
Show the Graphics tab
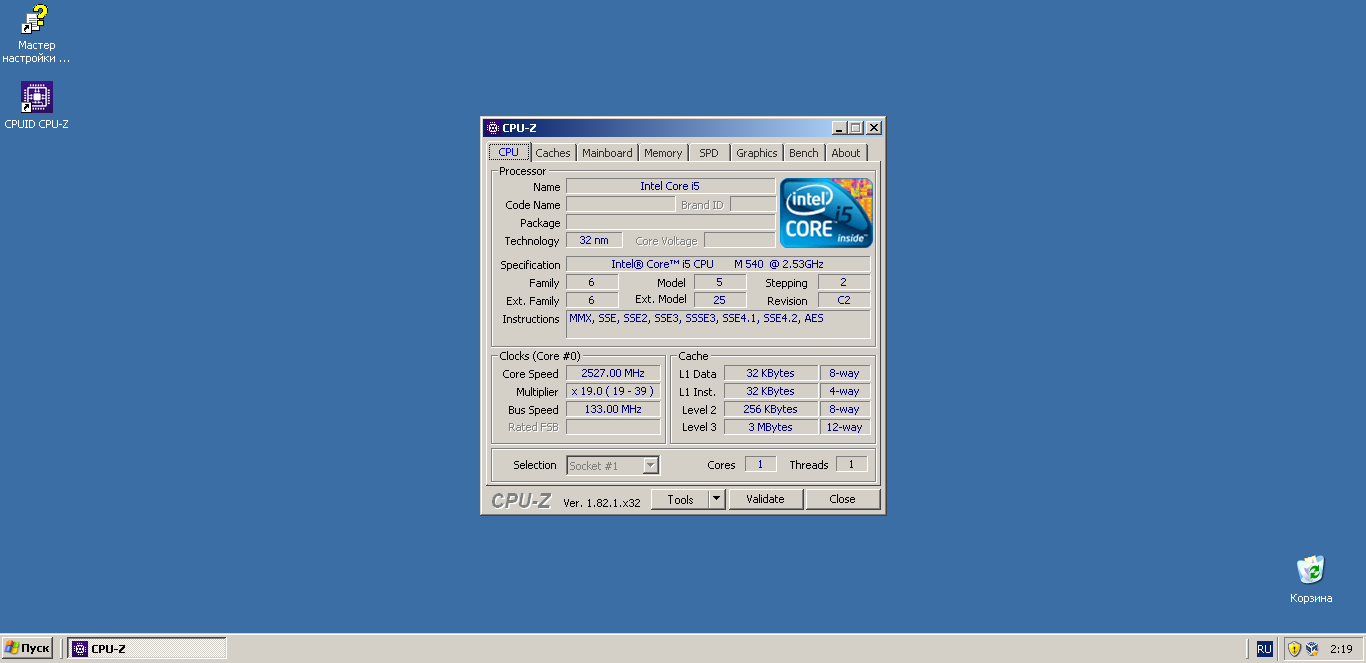coord(756,153)
